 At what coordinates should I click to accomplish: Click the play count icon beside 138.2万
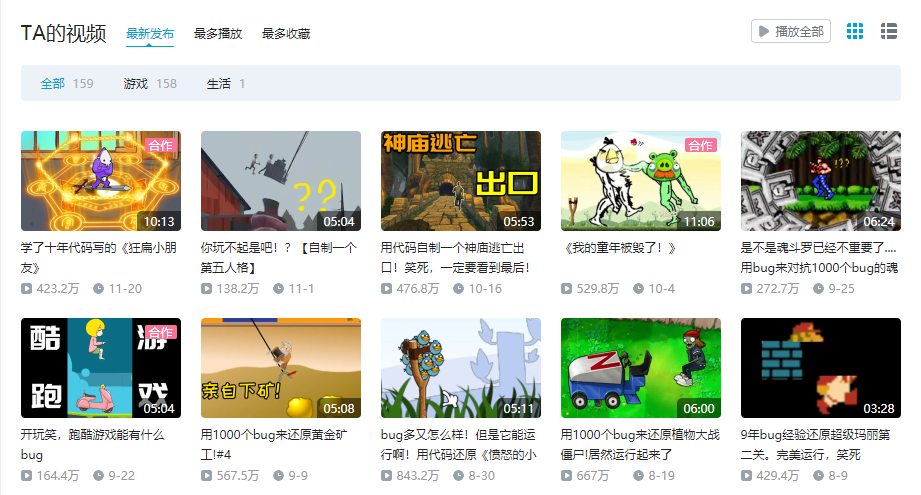pos(206,288)
